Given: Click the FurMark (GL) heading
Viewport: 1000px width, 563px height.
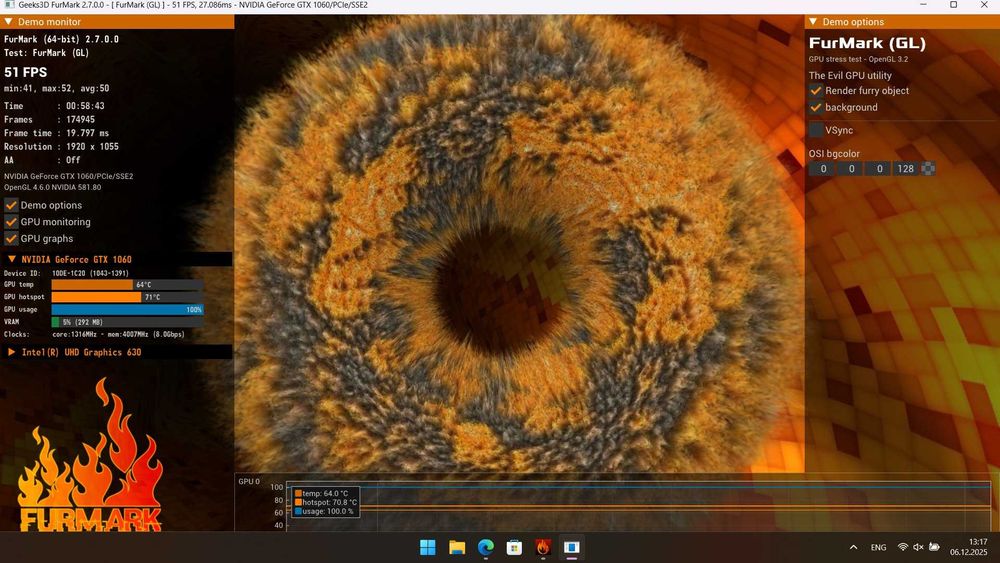Looking at the screenshot, I should 867,43.
